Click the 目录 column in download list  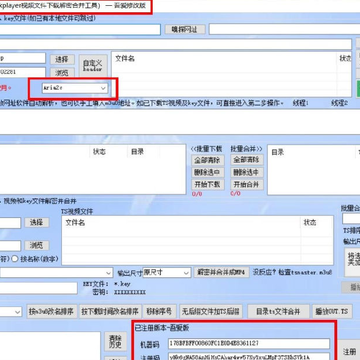137,152
